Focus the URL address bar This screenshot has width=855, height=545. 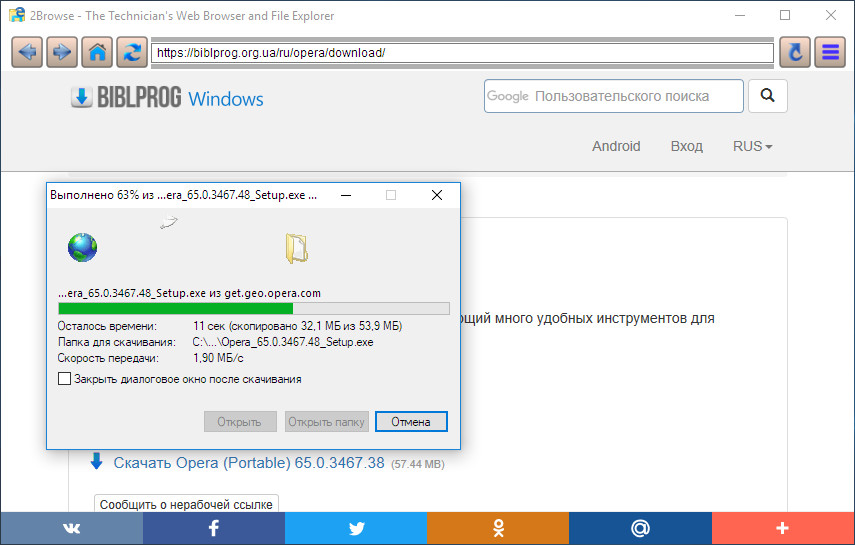click(462, 53)
